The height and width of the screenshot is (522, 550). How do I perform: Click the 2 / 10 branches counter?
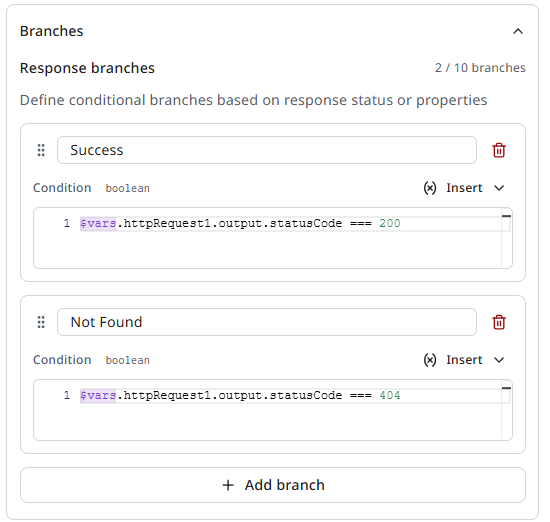pos(480,68)
